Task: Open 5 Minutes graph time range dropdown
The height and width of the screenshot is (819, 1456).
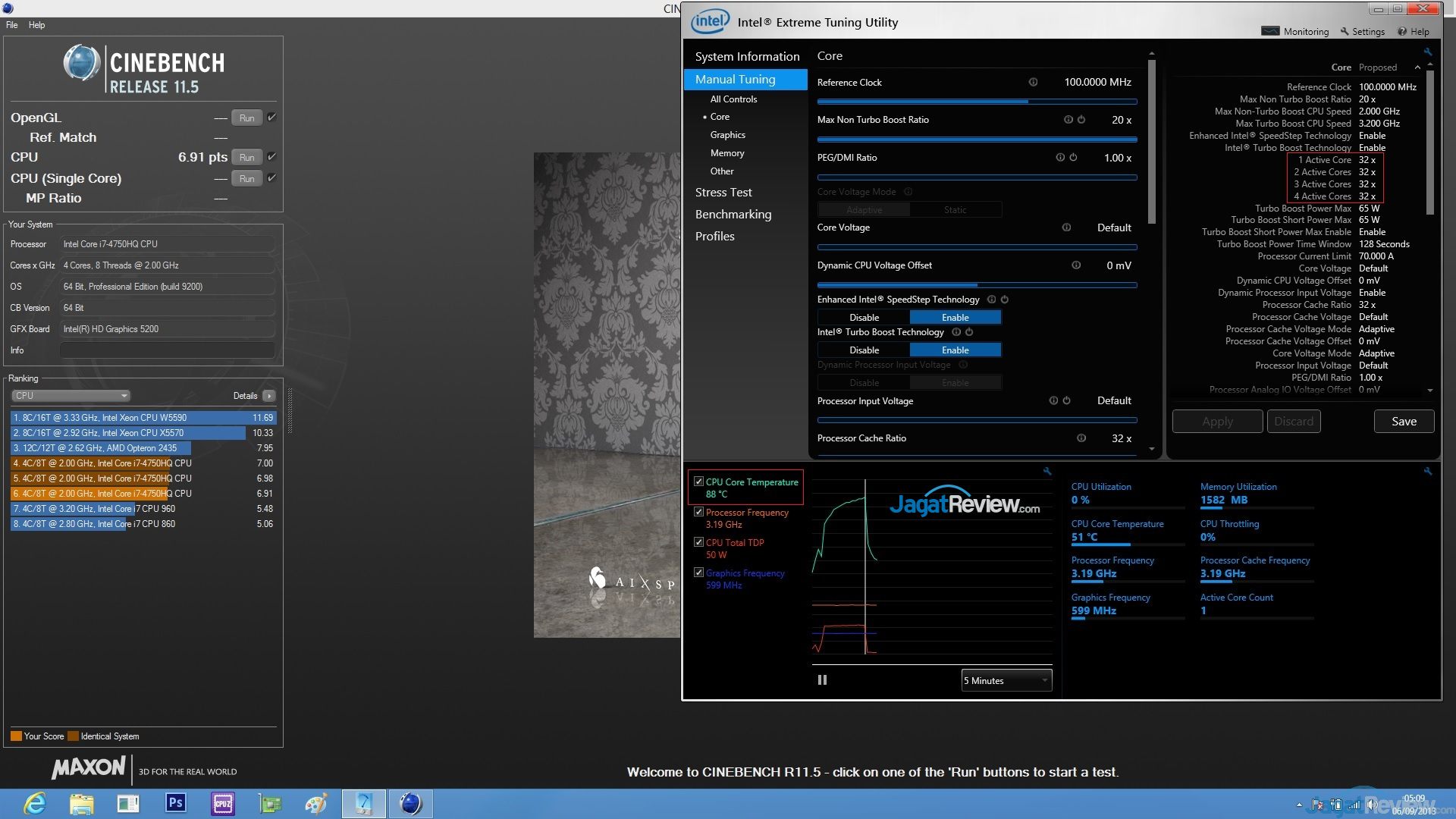Action: coord(1006,680)
